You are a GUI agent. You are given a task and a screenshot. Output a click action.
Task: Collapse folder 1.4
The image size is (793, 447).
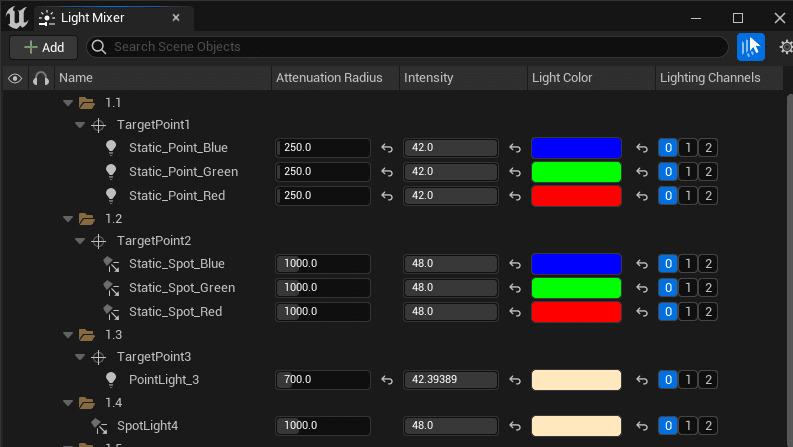(x=68, y=403)
